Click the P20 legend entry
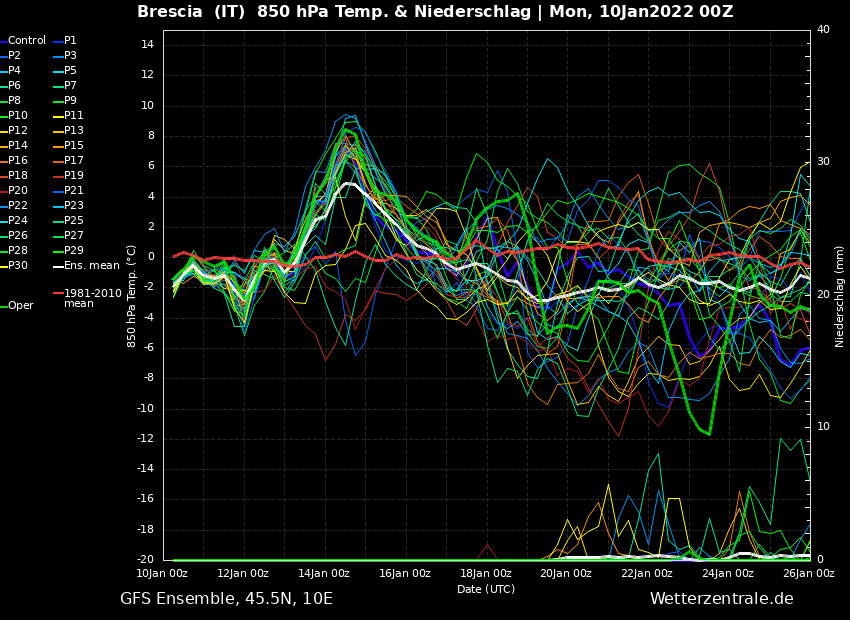This screenshot has height=620, width=850. click(x=18, y=191)
